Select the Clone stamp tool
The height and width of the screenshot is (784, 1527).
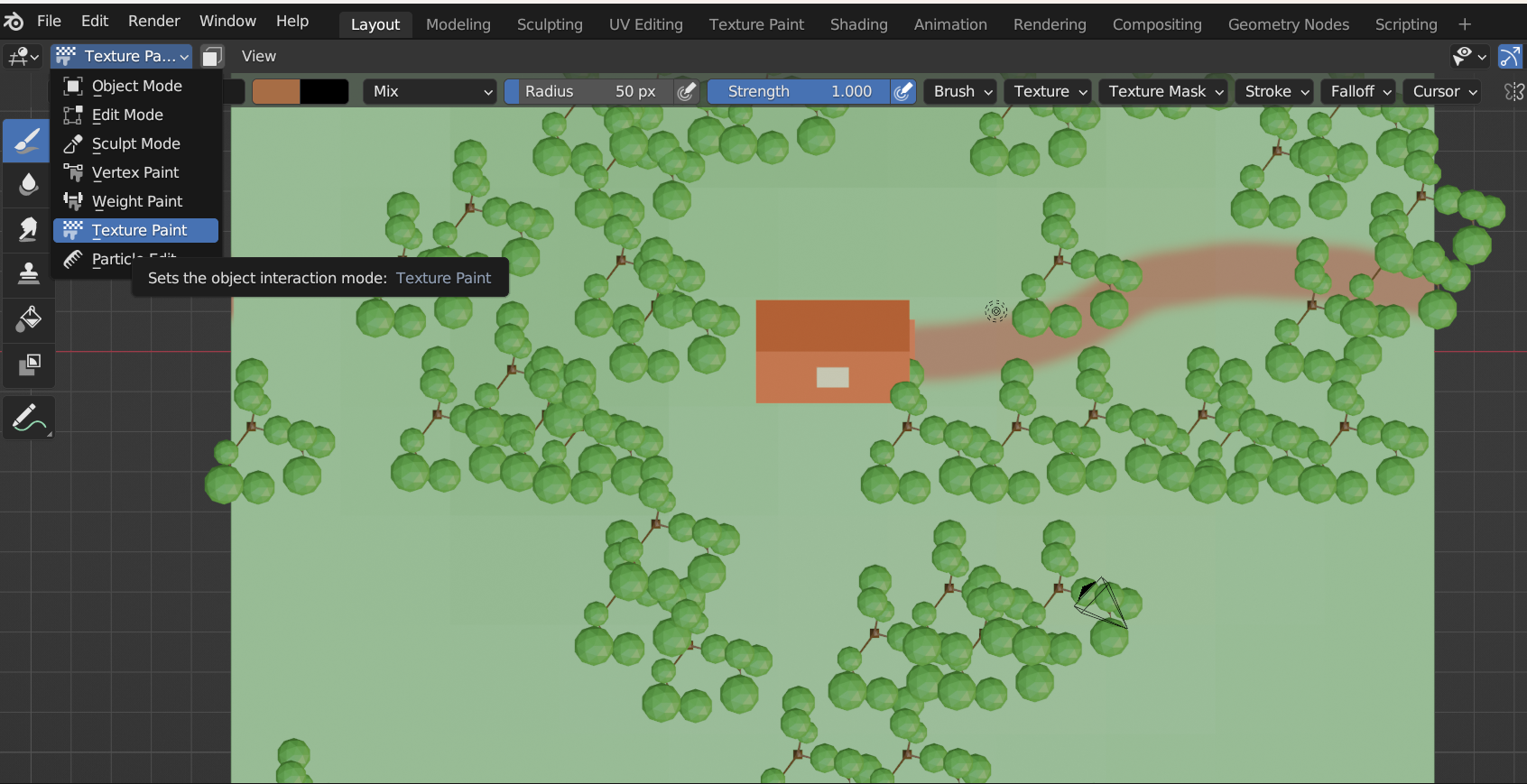pyautogui.click(x=27, y=273)
